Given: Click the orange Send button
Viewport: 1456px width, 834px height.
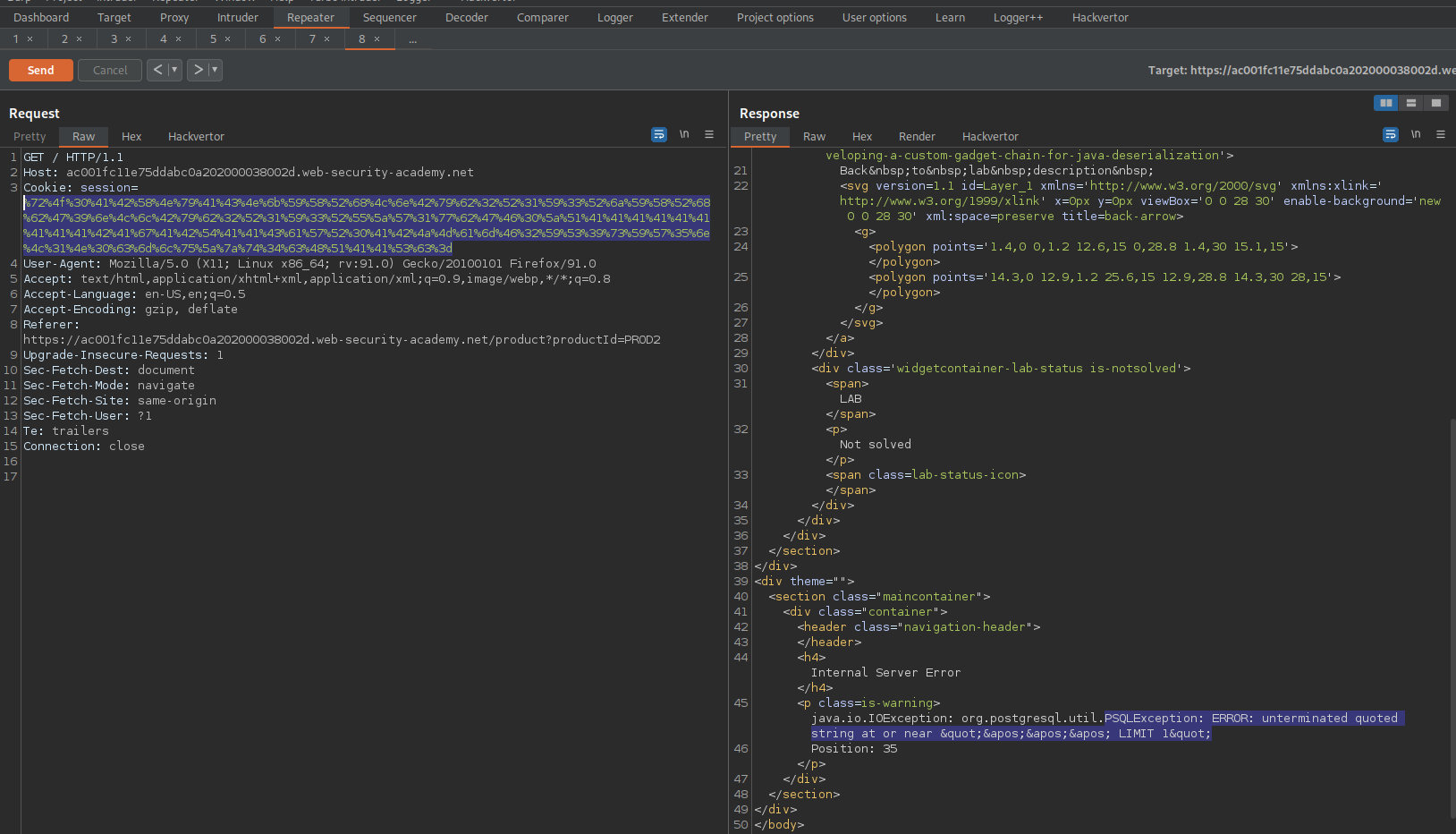Looking at the screenshot, I should click(x=41, y=70).
